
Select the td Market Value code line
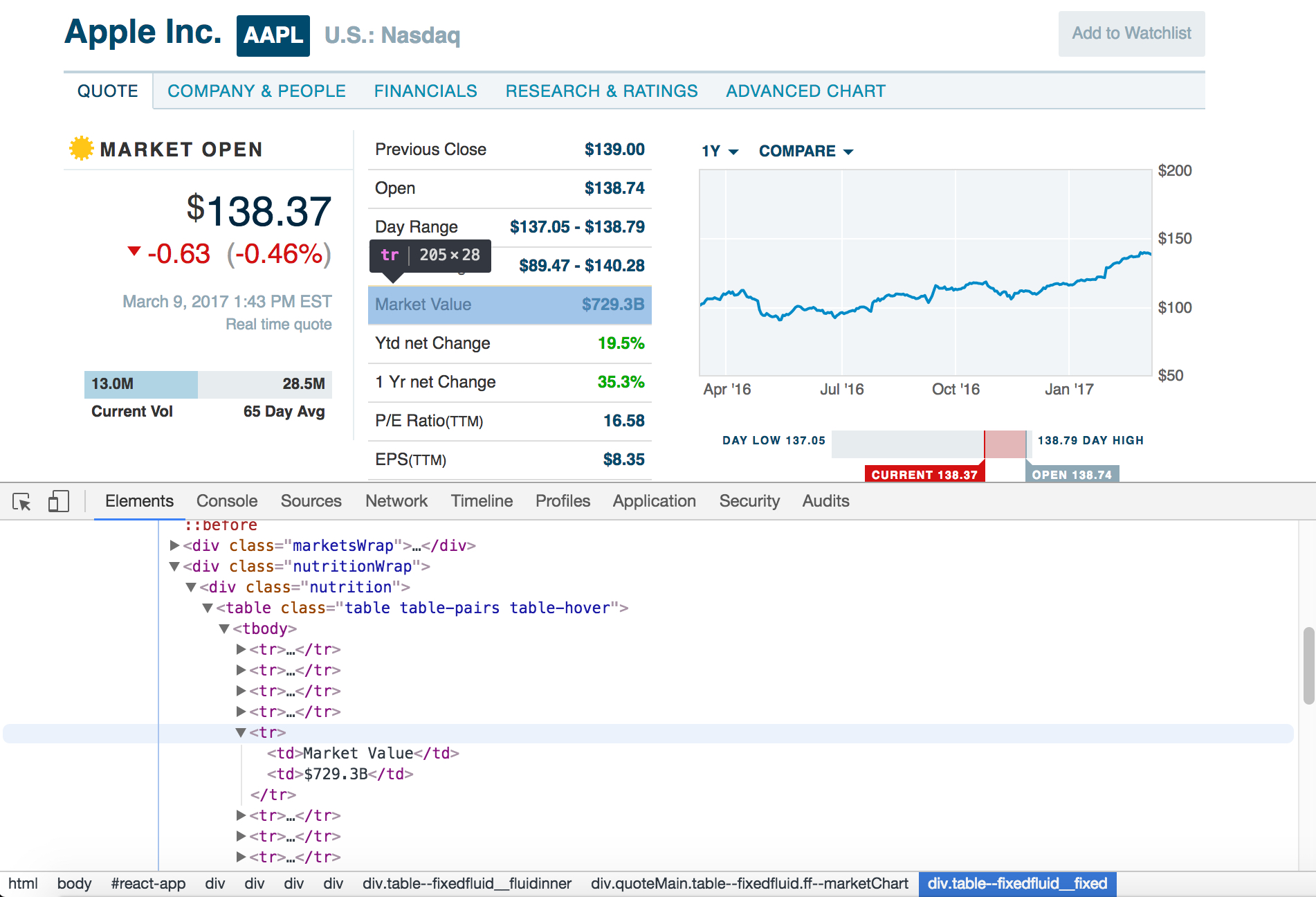[363, 753]
